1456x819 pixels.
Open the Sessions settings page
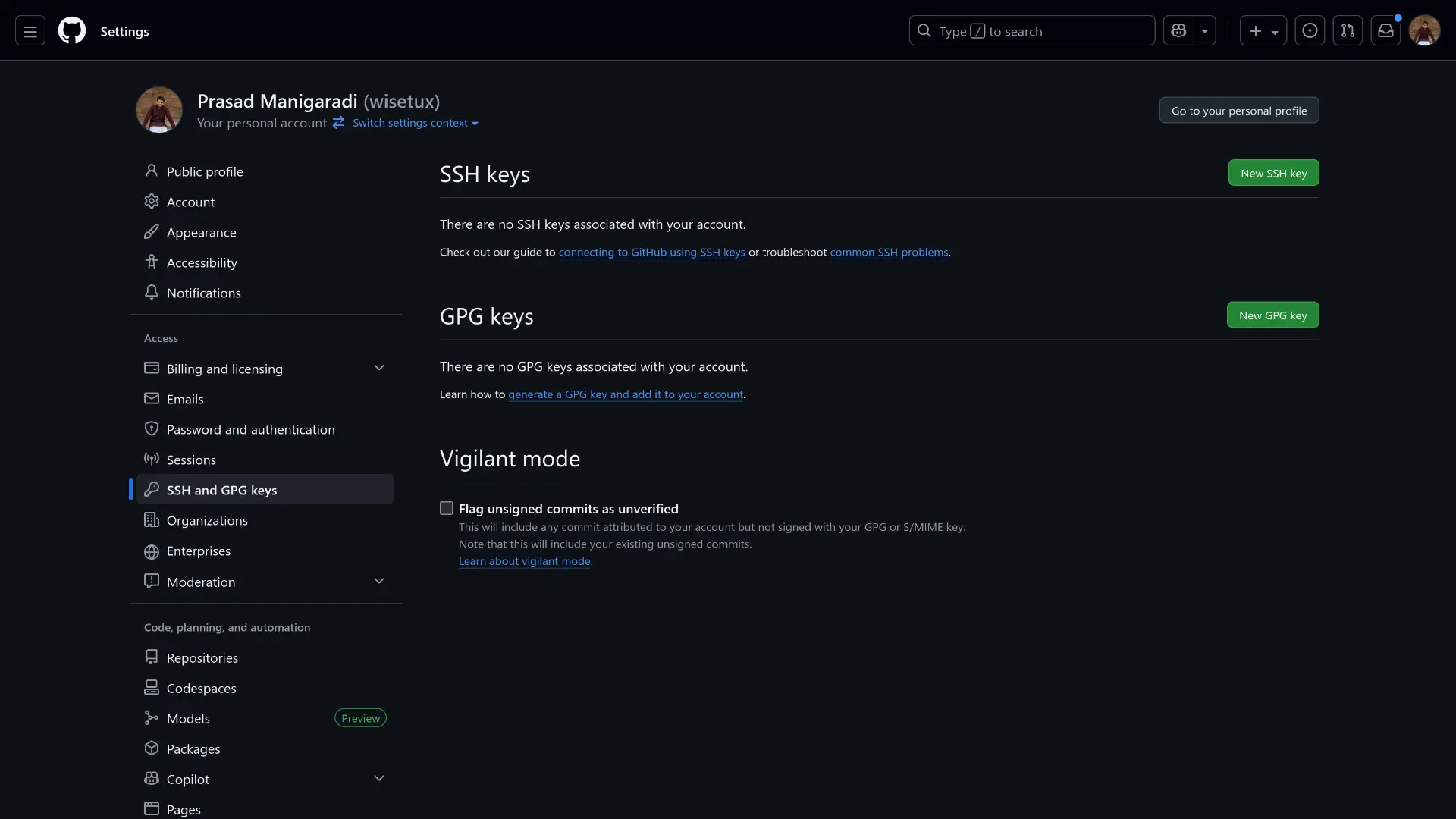191,460
